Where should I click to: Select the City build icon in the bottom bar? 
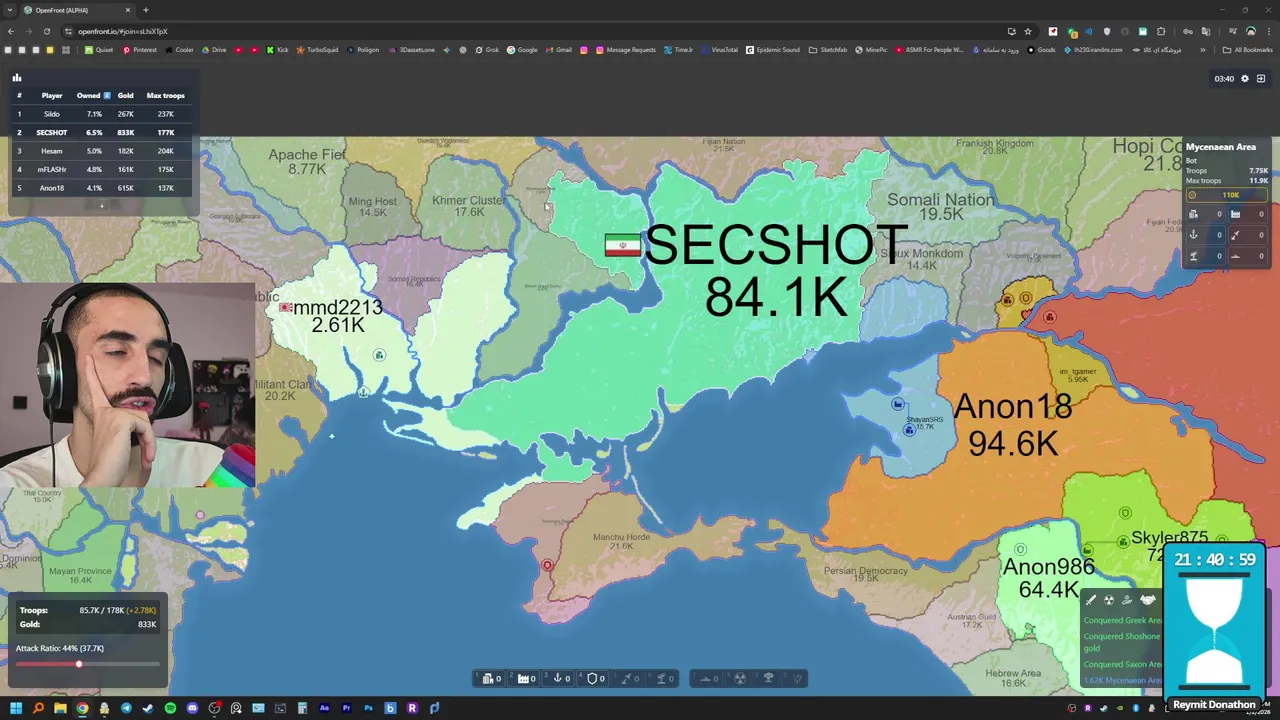pyautogui.click(x=489, y=678)
